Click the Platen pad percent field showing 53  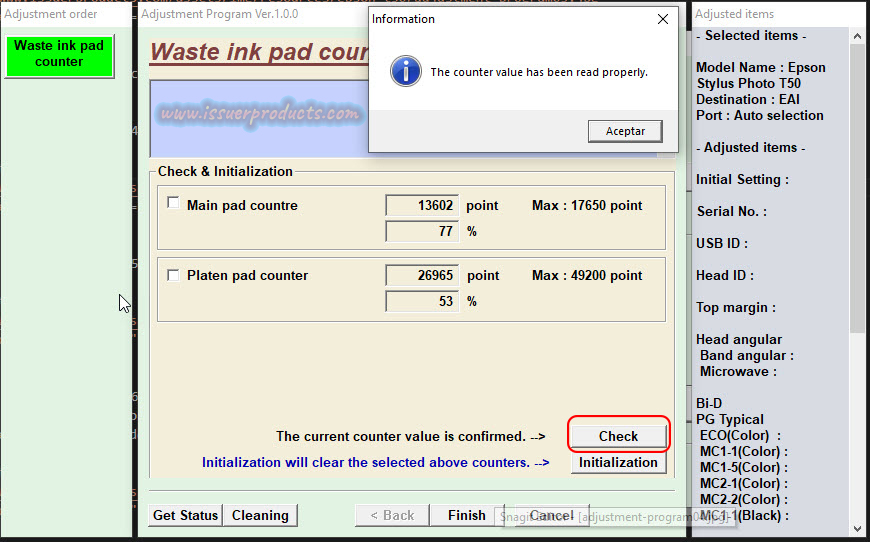422,301
